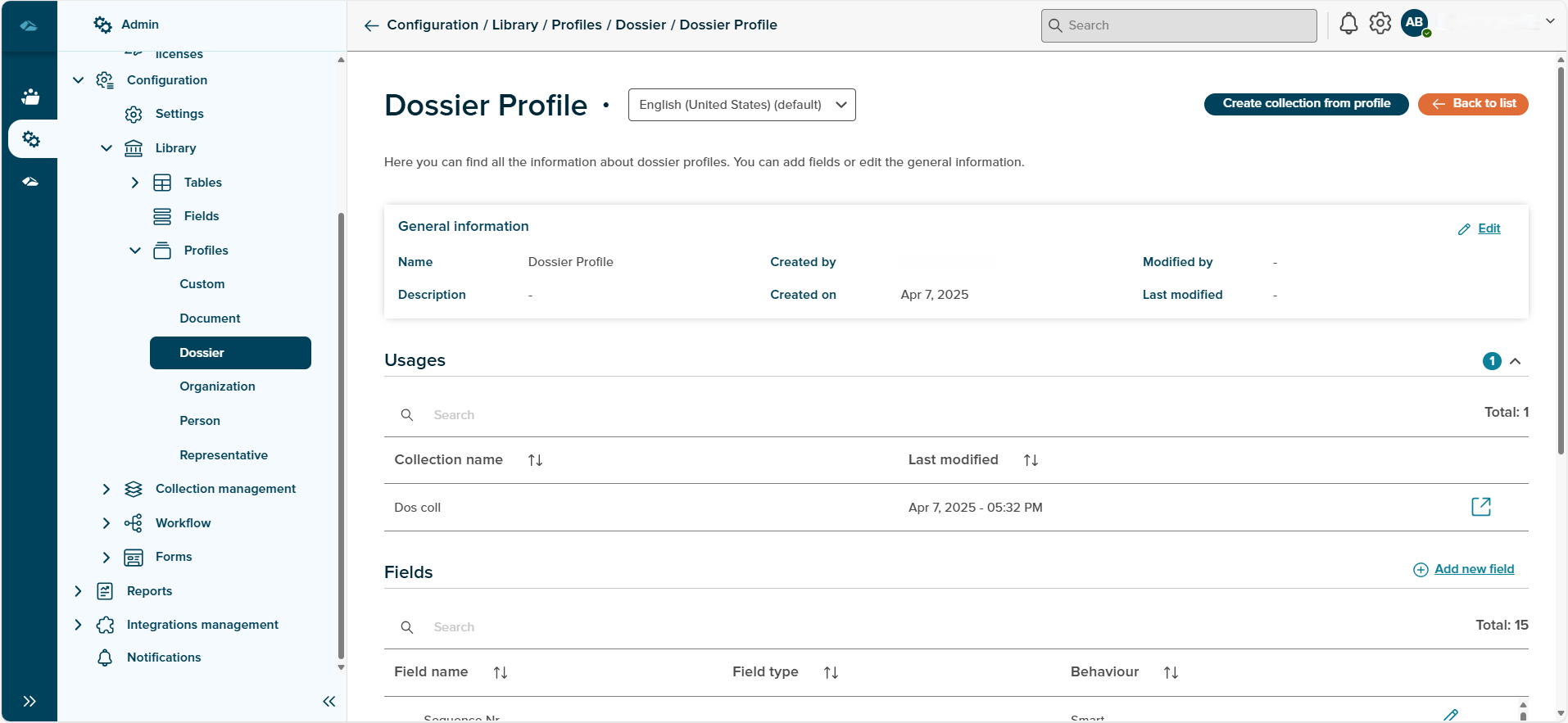Select Dossier profiles in sidebar
The height and width of the screenshot is (723, 1568).
[x=230, y=353]
